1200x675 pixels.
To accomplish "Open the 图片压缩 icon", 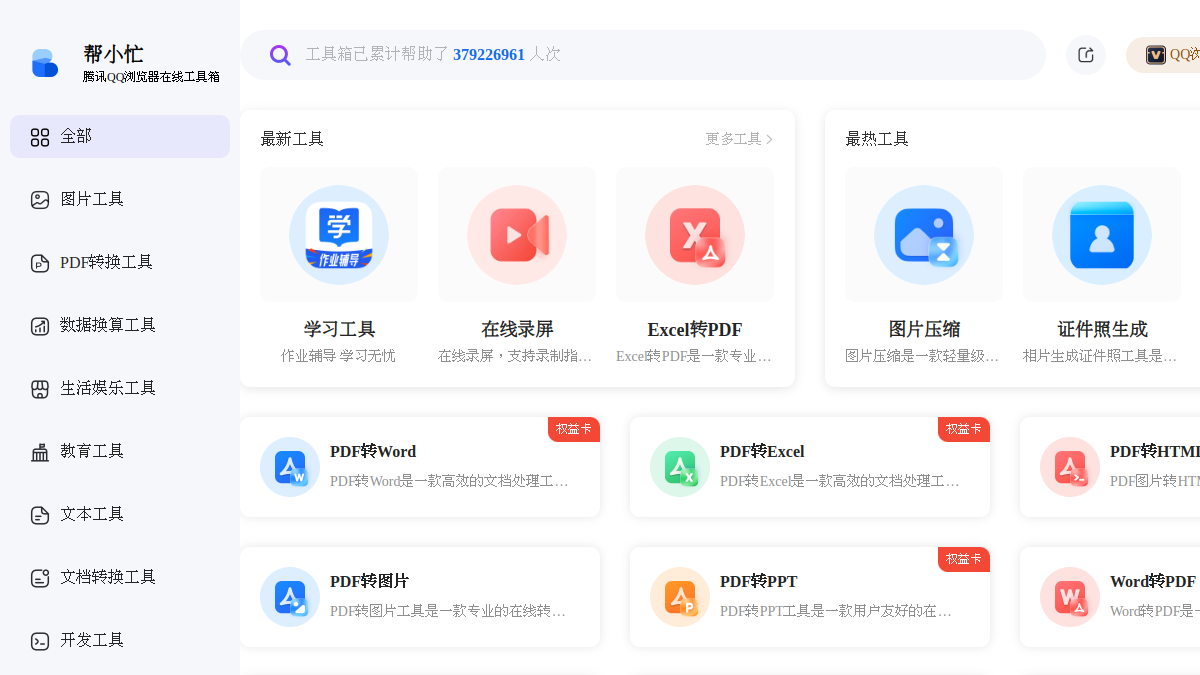I will [x=924, y=235].
